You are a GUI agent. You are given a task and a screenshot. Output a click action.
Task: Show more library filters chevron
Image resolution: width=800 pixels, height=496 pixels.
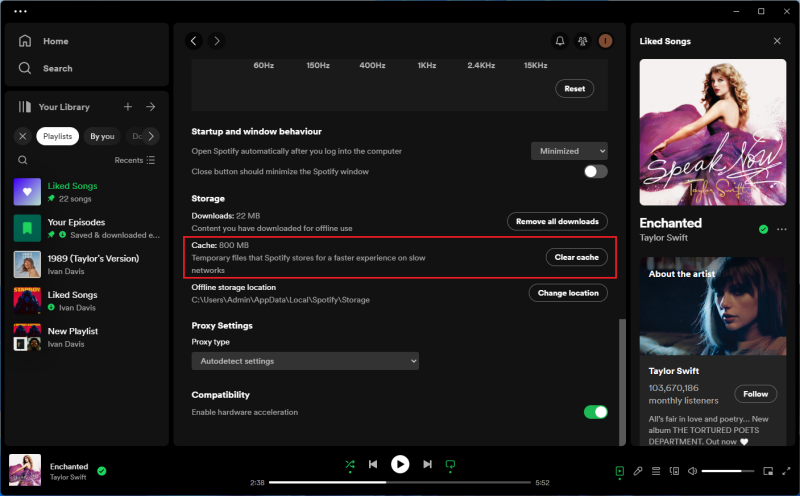click(151, 136)
